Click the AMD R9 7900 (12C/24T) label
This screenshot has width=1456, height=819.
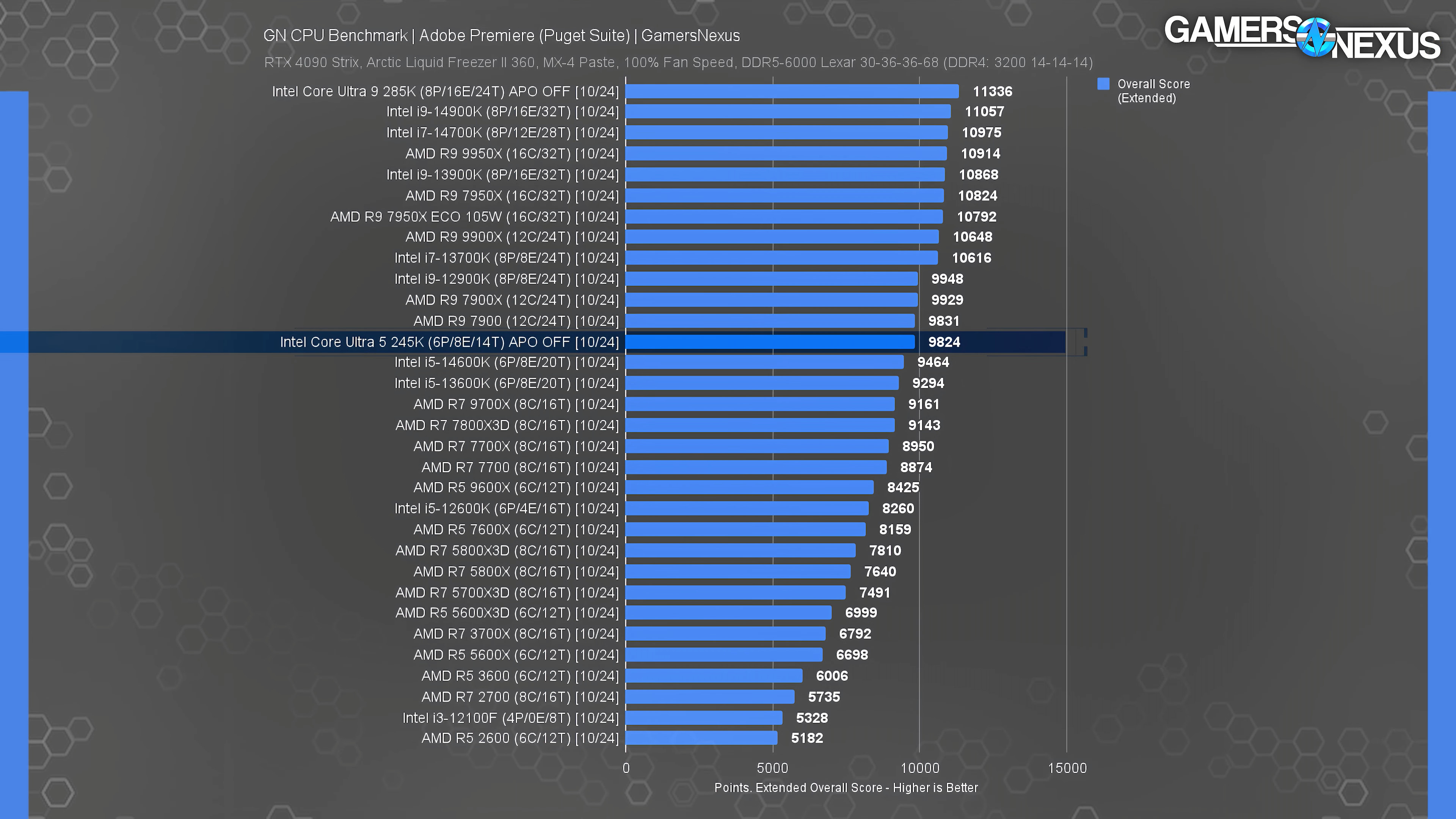pyautogui.click(x=516, y=321)
